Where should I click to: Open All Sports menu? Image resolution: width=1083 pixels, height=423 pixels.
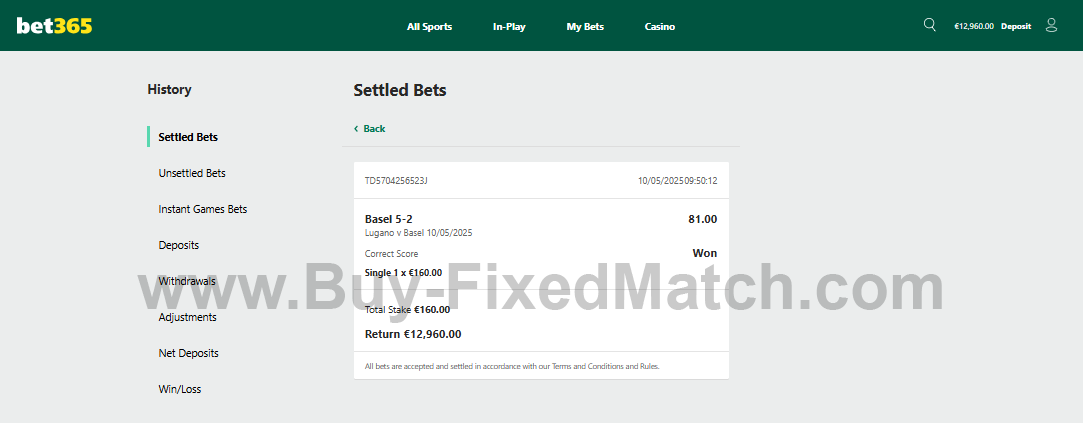(x=429, y=27)
